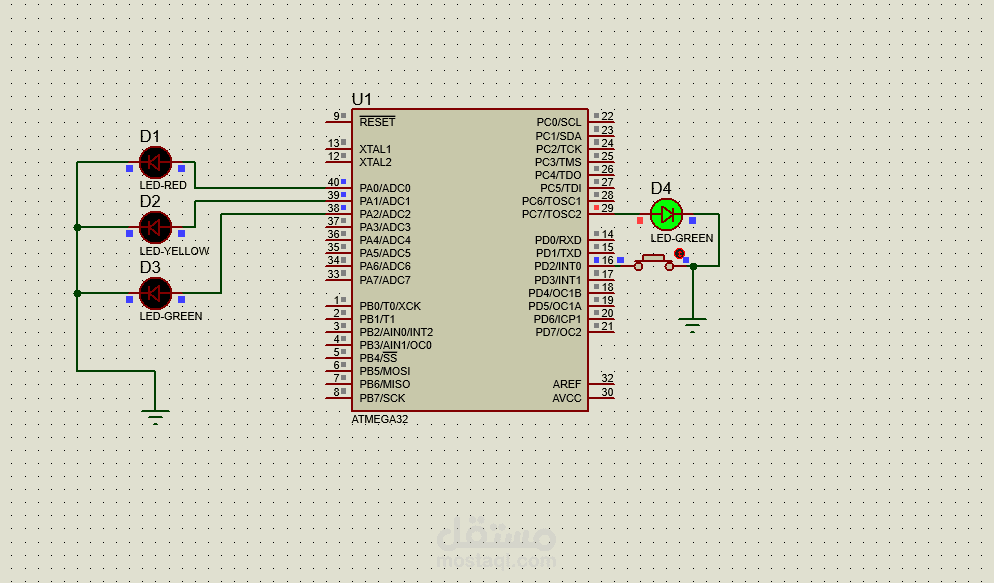Click the PD5/OC1A pin label
Viewport: 994px width, 583px height.
point(555,306)
